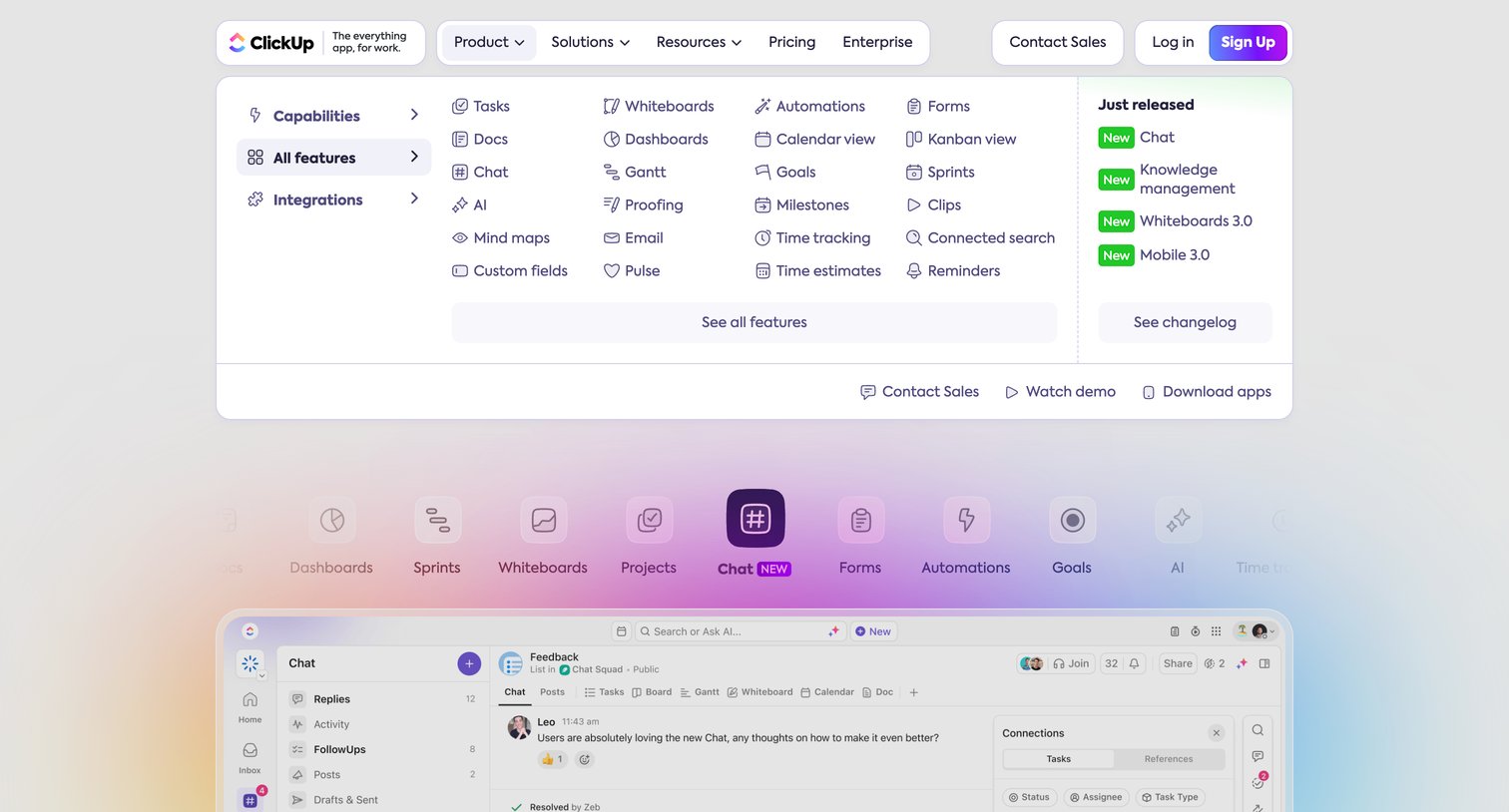Open Clips feature
Viewport: 1509px width, 812px height.
coord(934,204)
